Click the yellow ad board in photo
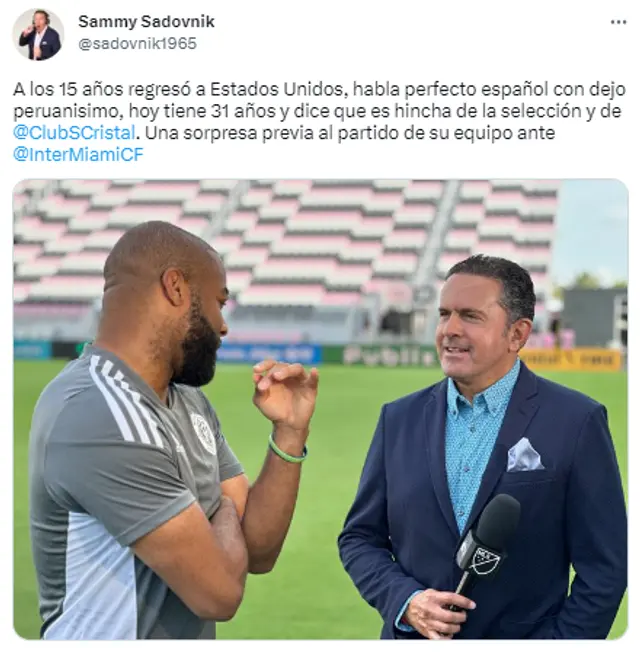The width and height of the screenshot is (640, 652). [x=572, y=360]
